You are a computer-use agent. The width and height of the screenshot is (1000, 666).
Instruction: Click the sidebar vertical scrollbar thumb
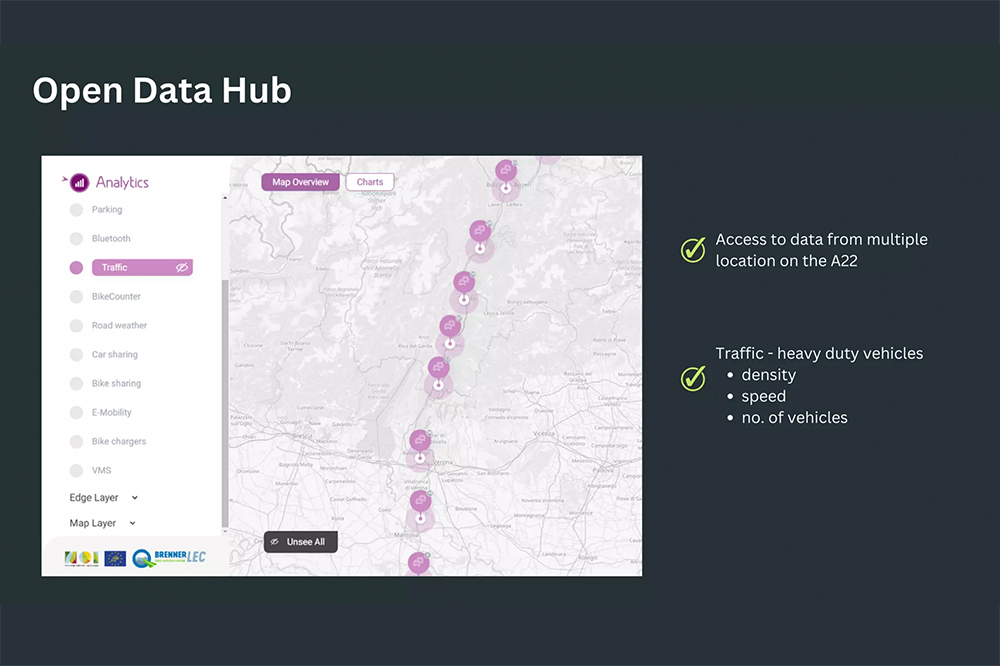(224, 402)
